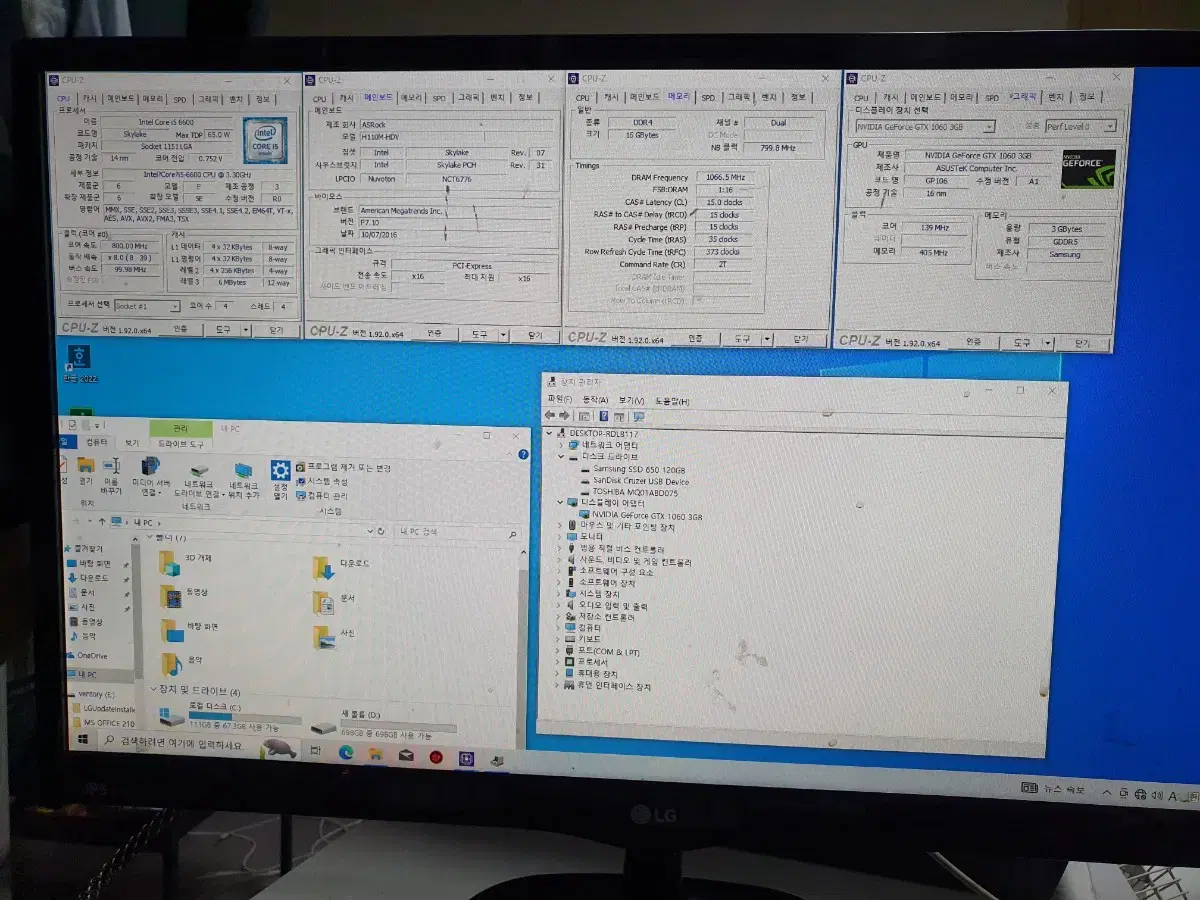The image size is (1200, 900).
Task: Click the 내 PC 검색 search field
Action: (456, 533)
